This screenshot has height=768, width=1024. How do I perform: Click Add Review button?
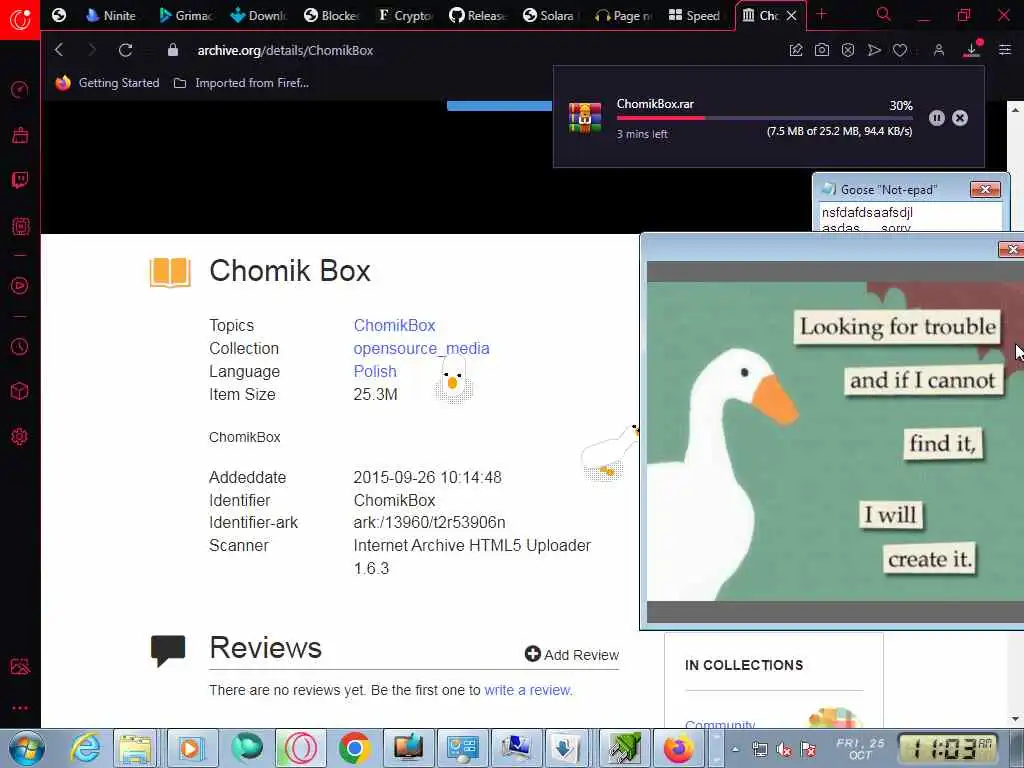[x=572, y=654]
